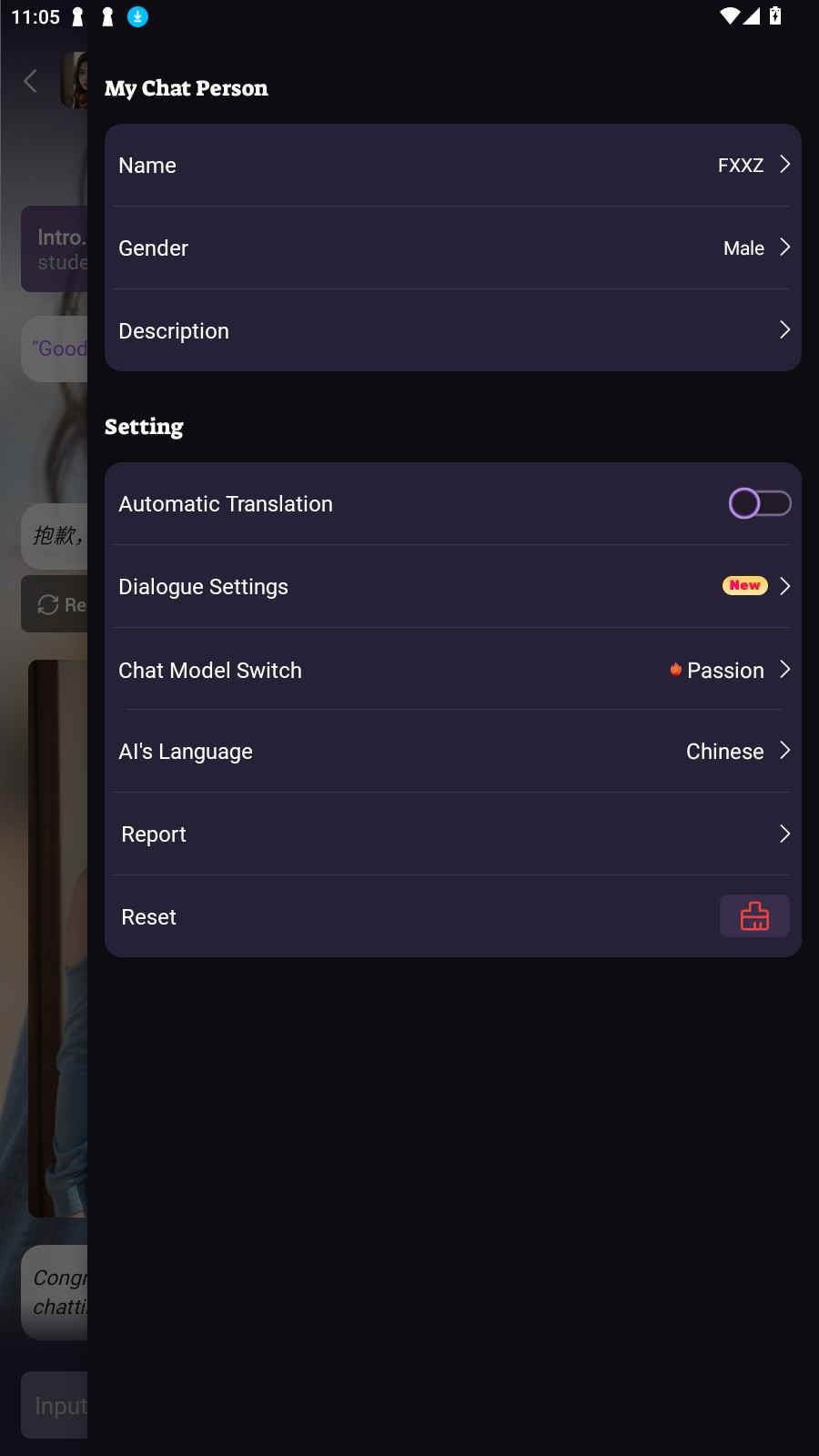Expand the Description chevron

[x=784, y=330]
